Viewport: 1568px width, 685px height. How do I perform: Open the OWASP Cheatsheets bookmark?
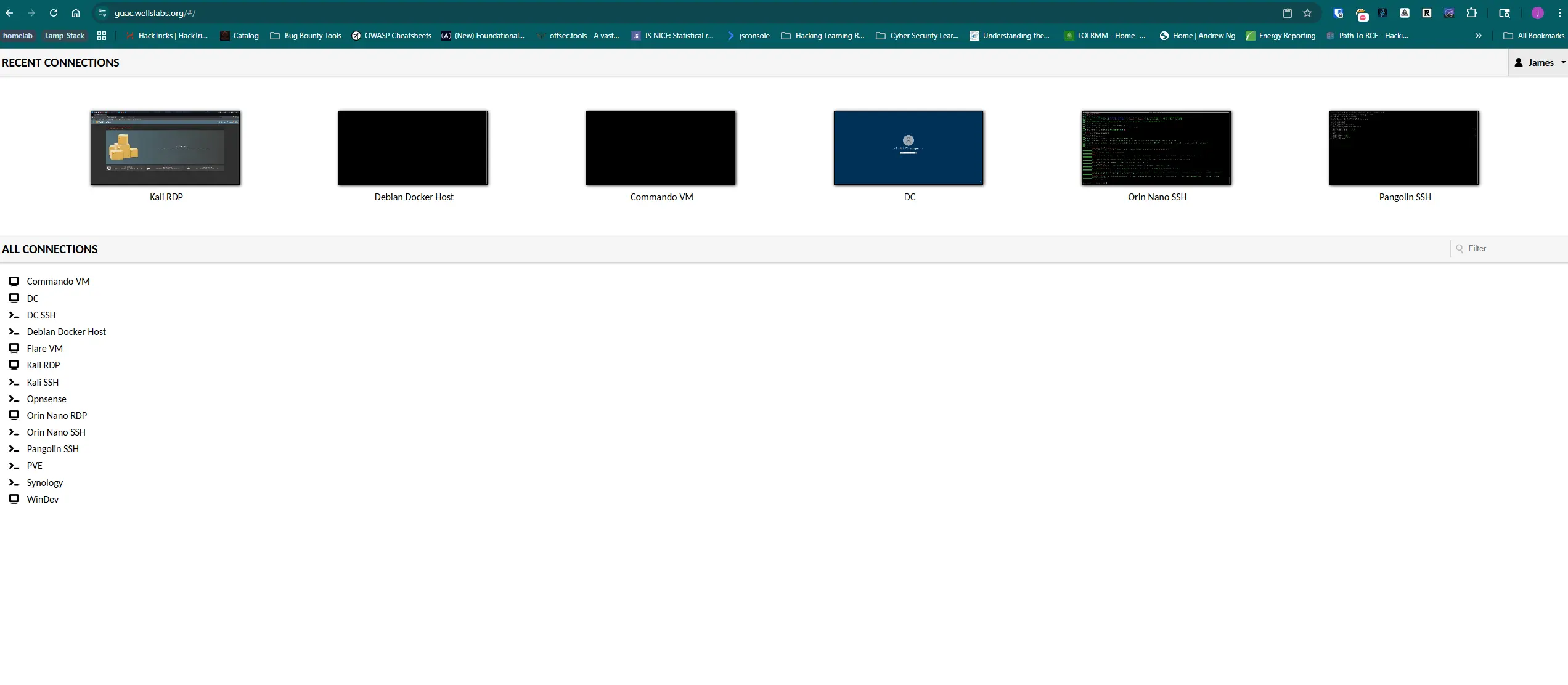click(391, 36)
